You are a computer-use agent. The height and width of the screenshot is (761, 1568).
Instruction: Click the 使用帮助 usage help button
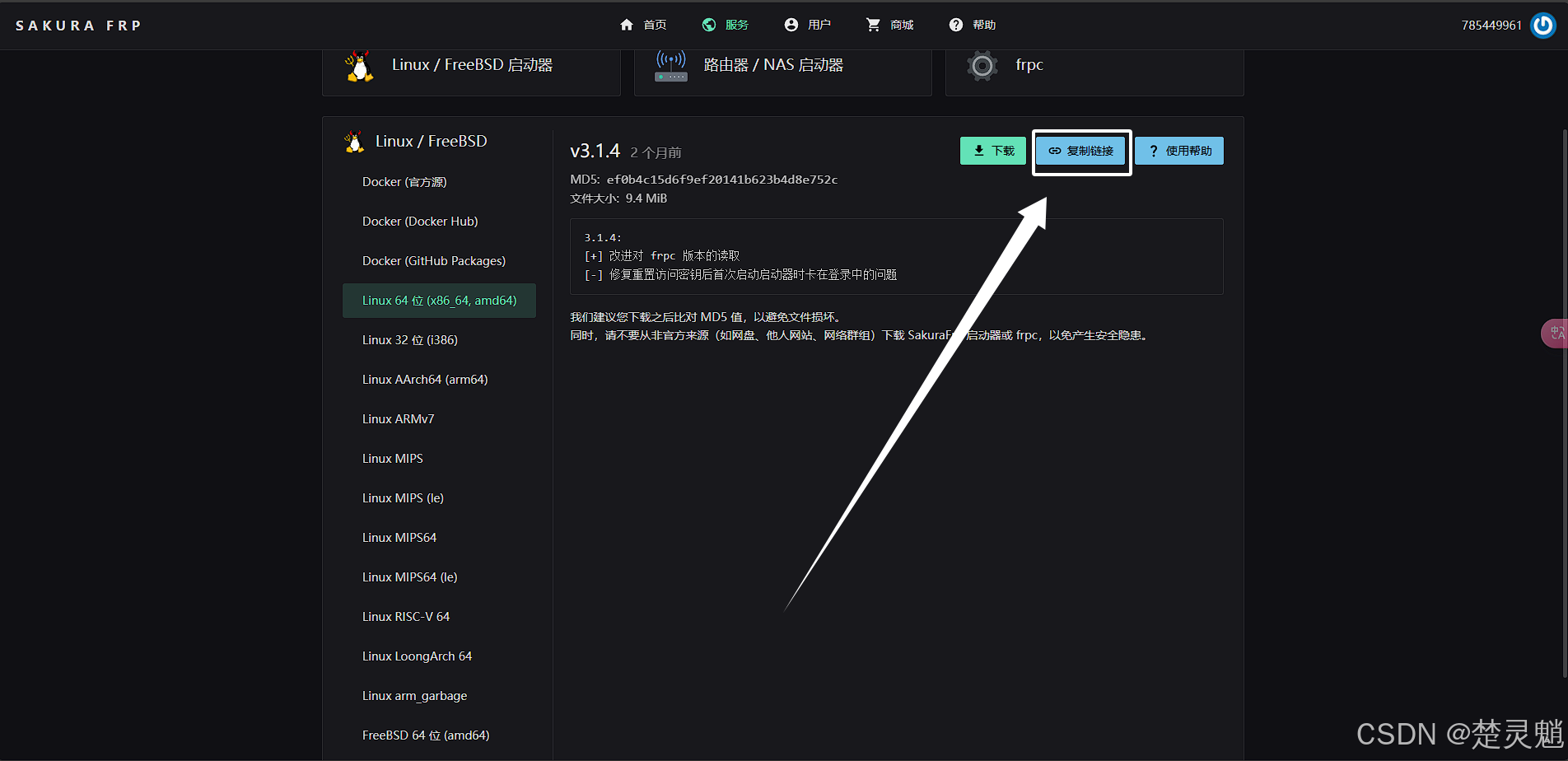(x=1179, y=151)
